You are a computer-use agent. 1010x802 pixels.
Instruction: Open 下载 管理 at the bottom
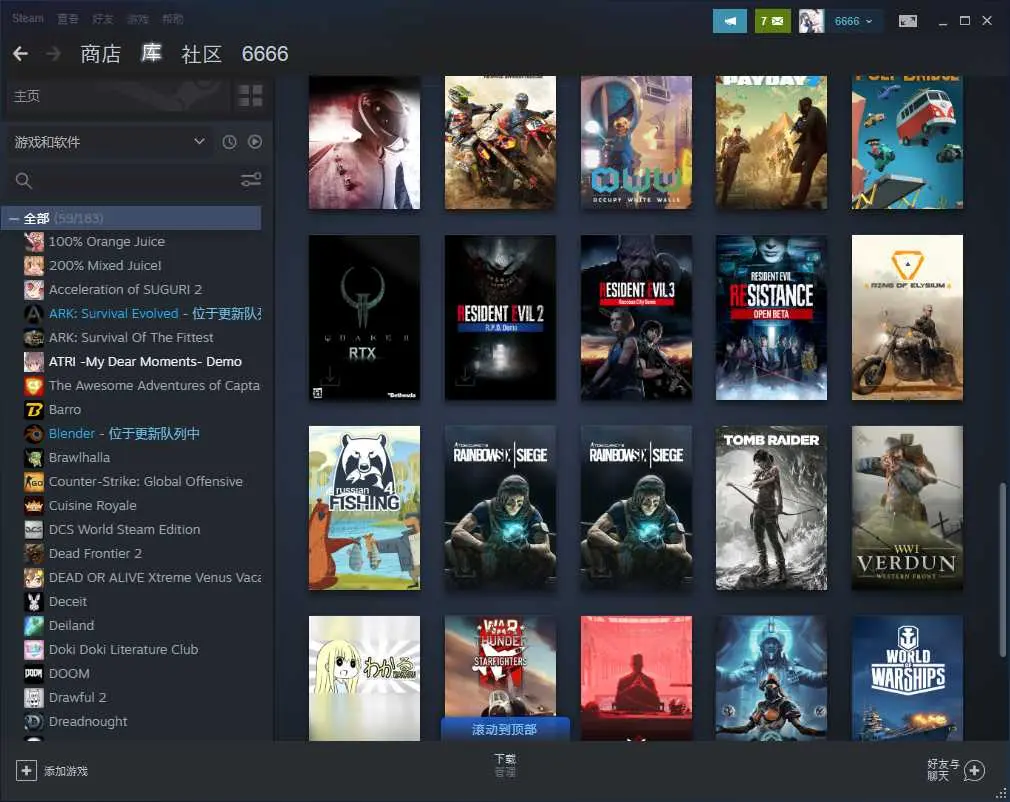click(505, 765)
